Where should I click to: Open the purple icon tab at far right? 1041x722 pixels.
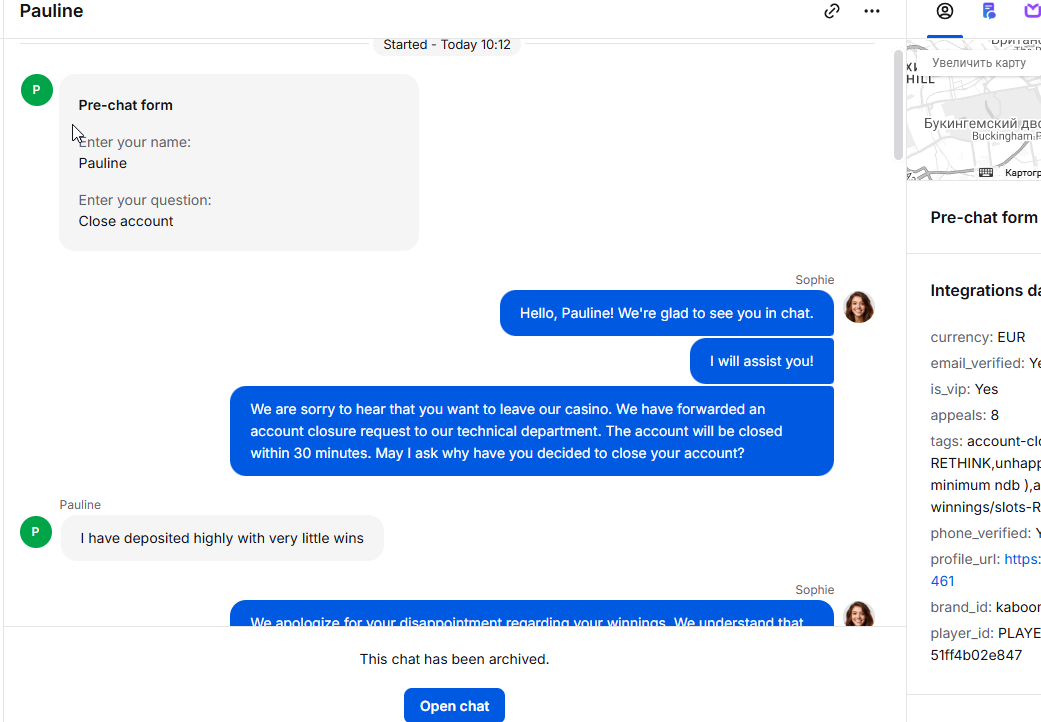pyautogui.click(x=1032, y=11)
